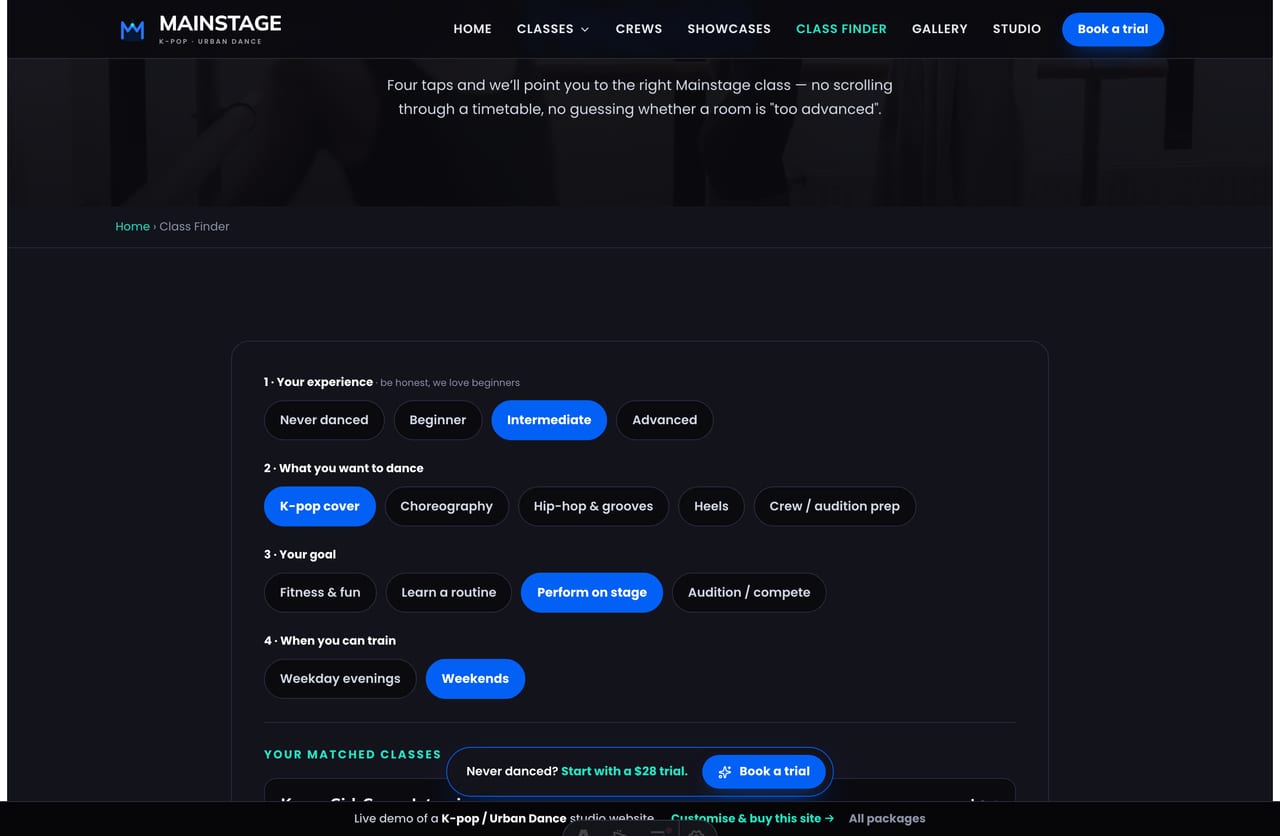Click the Class Finder breadcrumb text

[194, 226]
